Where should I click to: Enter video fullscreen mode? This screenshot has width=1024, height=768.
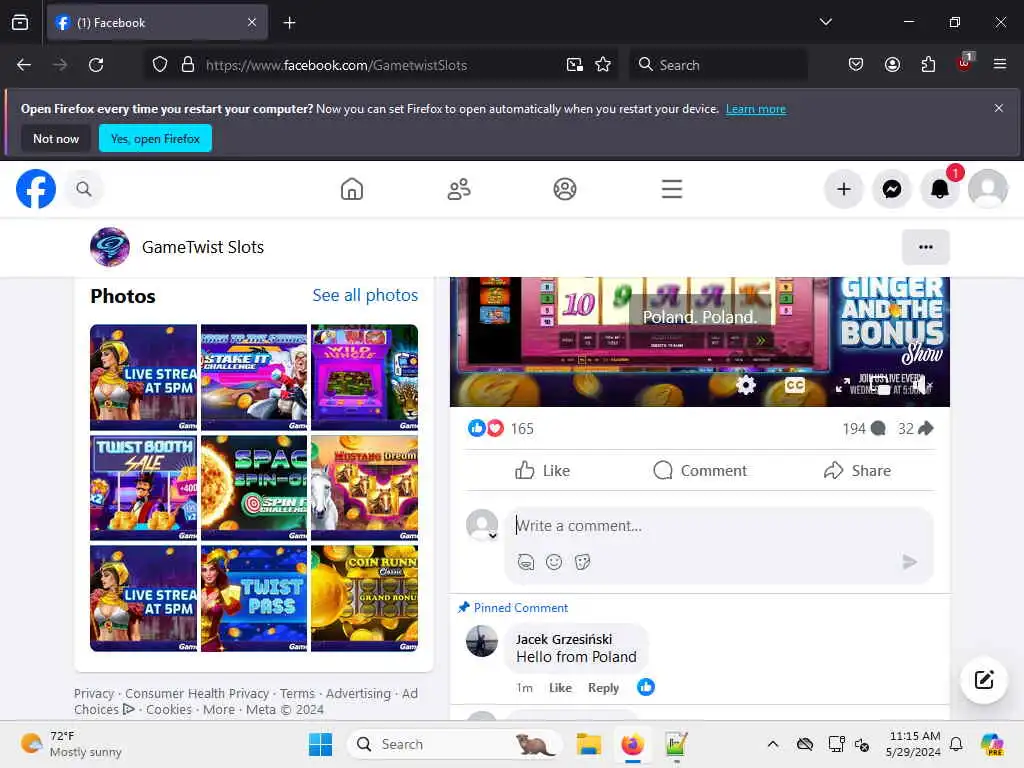coord(843,385)
